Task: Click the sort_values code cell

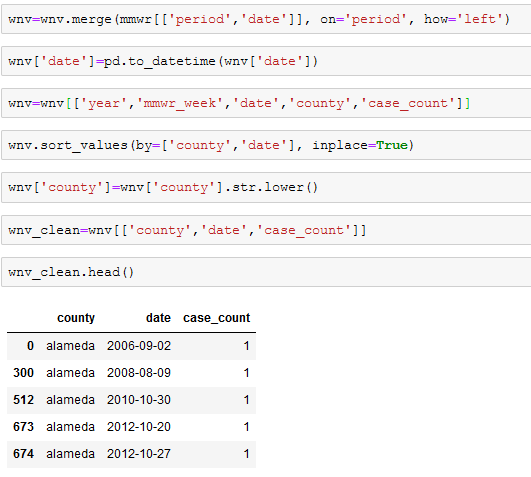Action: pos(266,145)
